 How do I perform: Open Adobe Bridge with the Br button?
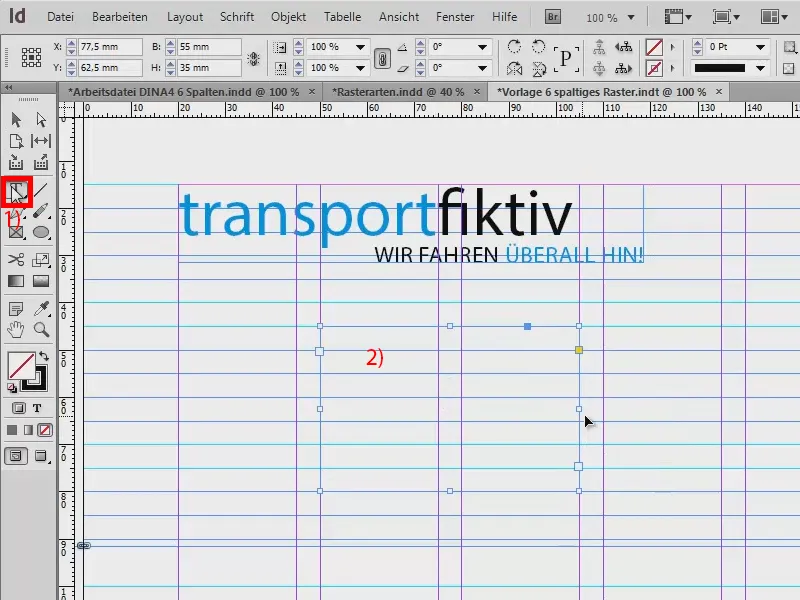[x=551, y=16]
